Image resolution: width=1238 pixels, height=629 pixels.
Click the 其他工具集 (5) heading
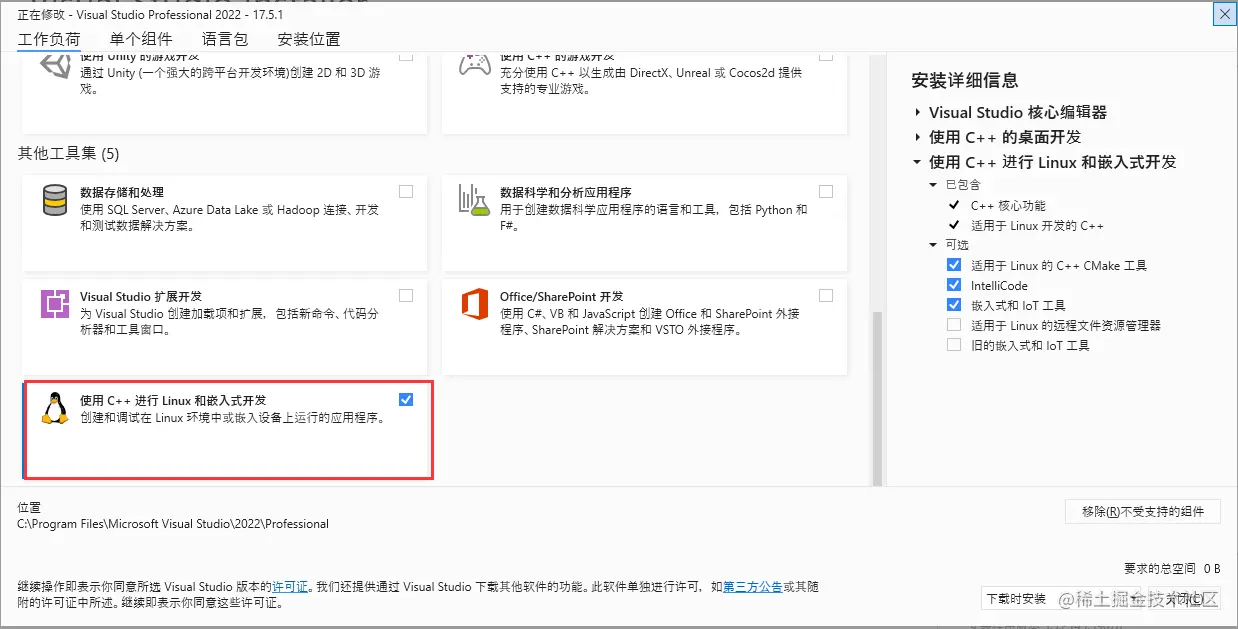68,153
